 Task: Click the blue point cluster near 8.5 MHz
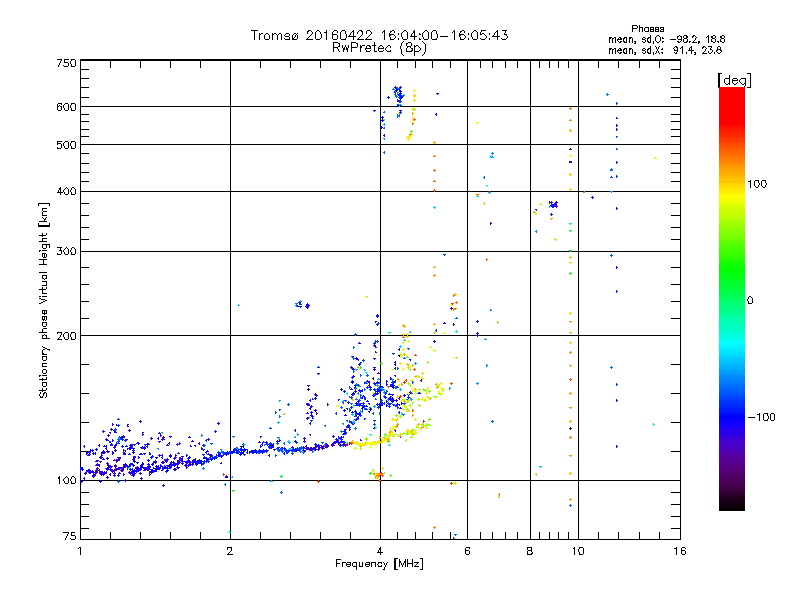click(x=553, y=205)
